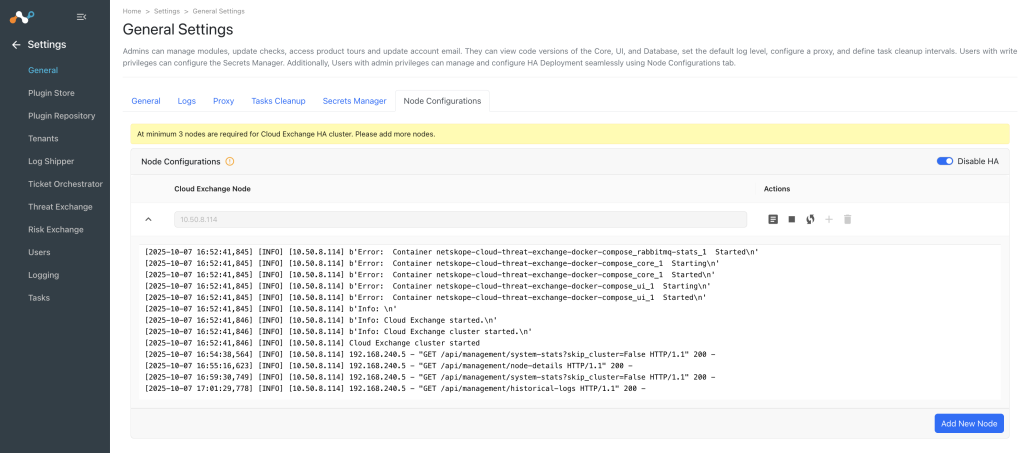The height and width of the screenshot is (453, 1024).
Task: Toggle the Disable HA switch
Action: 945,161
